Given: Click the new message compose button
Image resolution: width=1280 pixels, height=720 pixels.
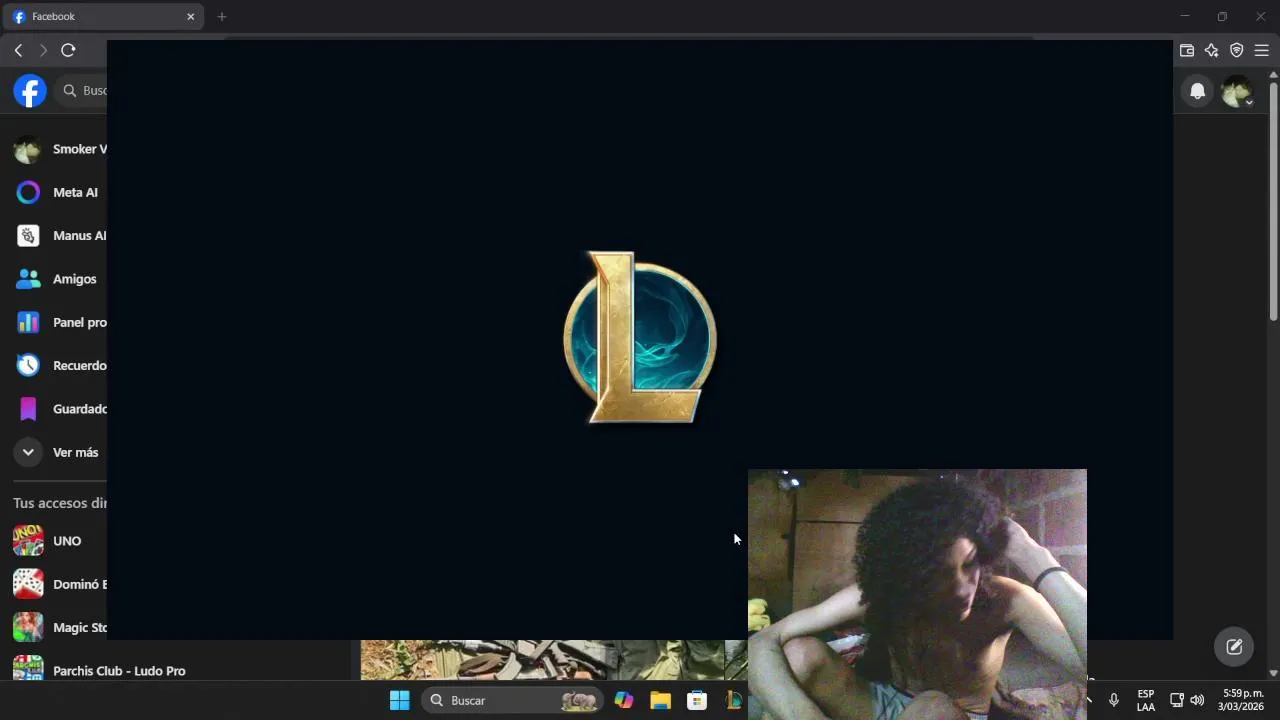Looking at the screenshot, I should 1234,647.
